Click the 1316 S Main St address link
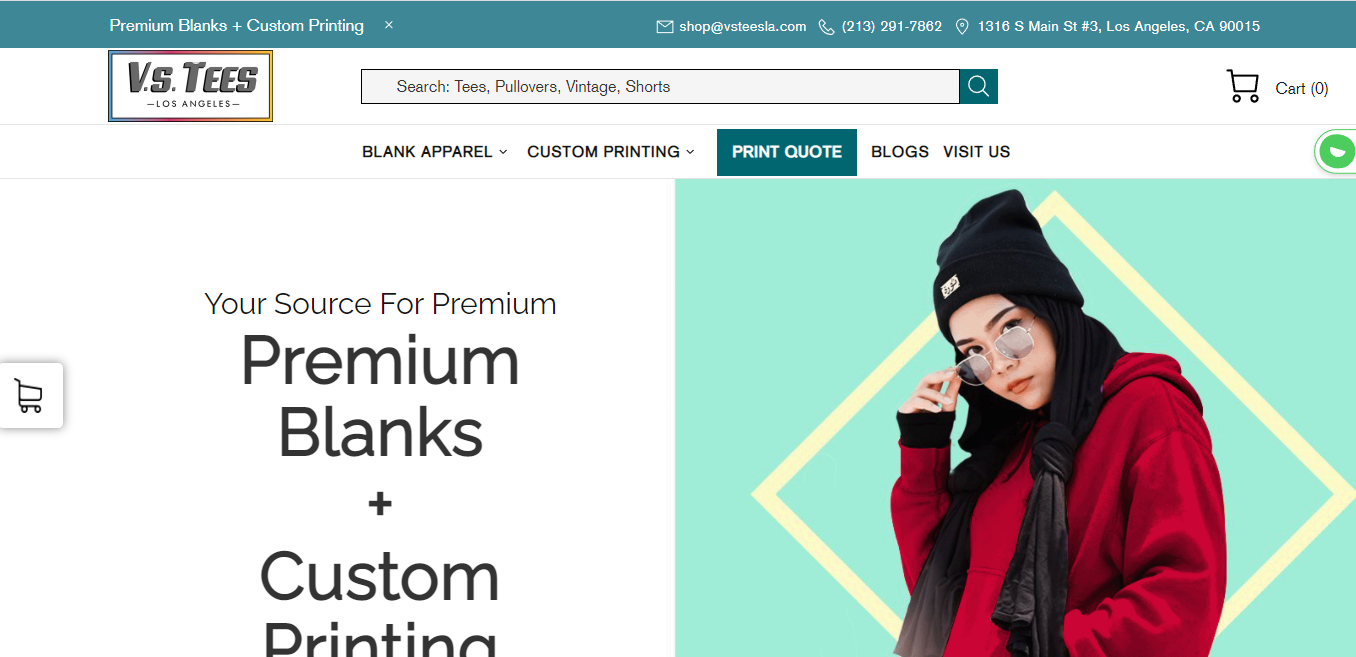1356x657 pixels. tap(1119, 27)
